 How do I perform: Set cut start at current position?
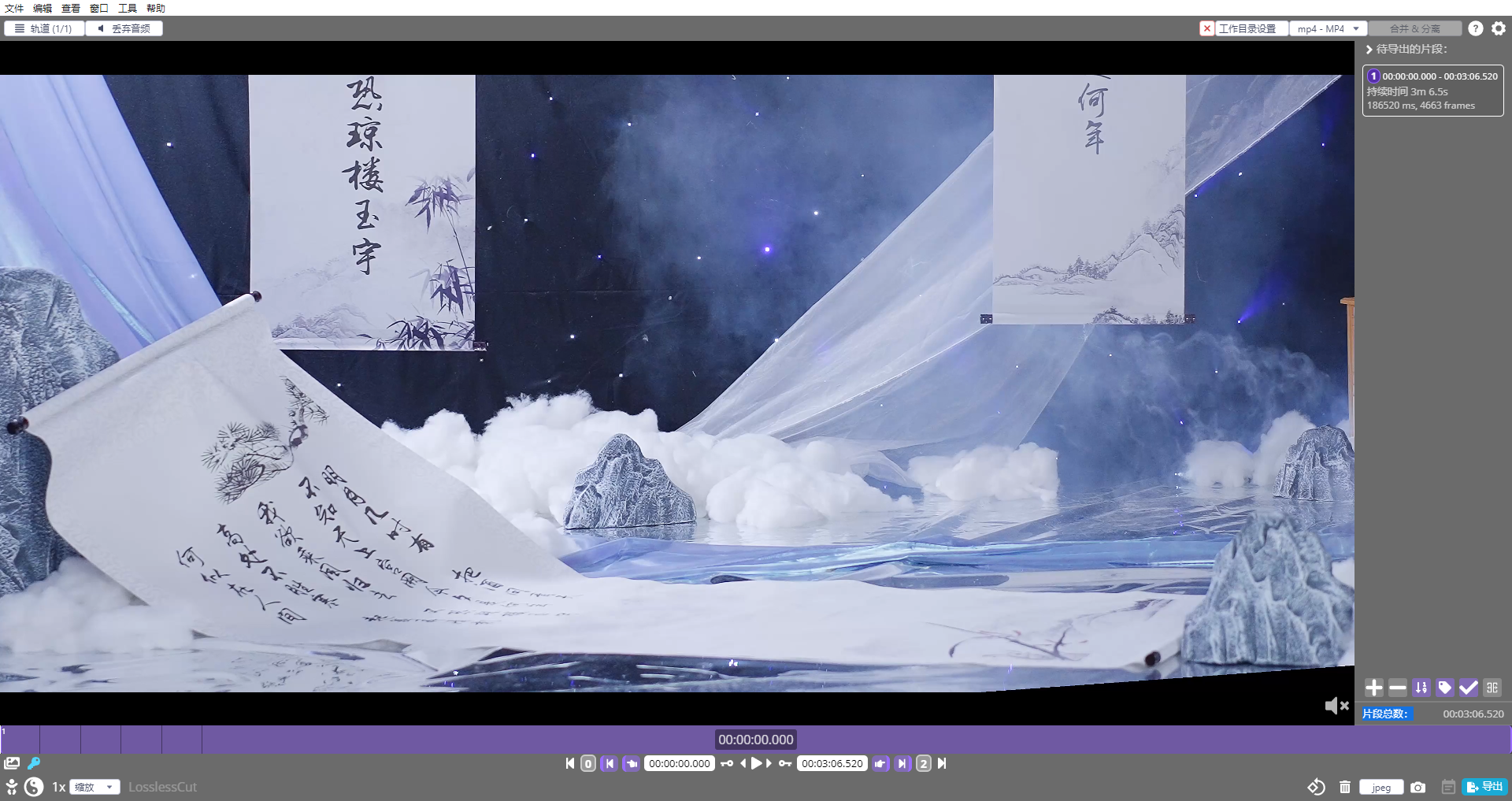tap(631, 763)
